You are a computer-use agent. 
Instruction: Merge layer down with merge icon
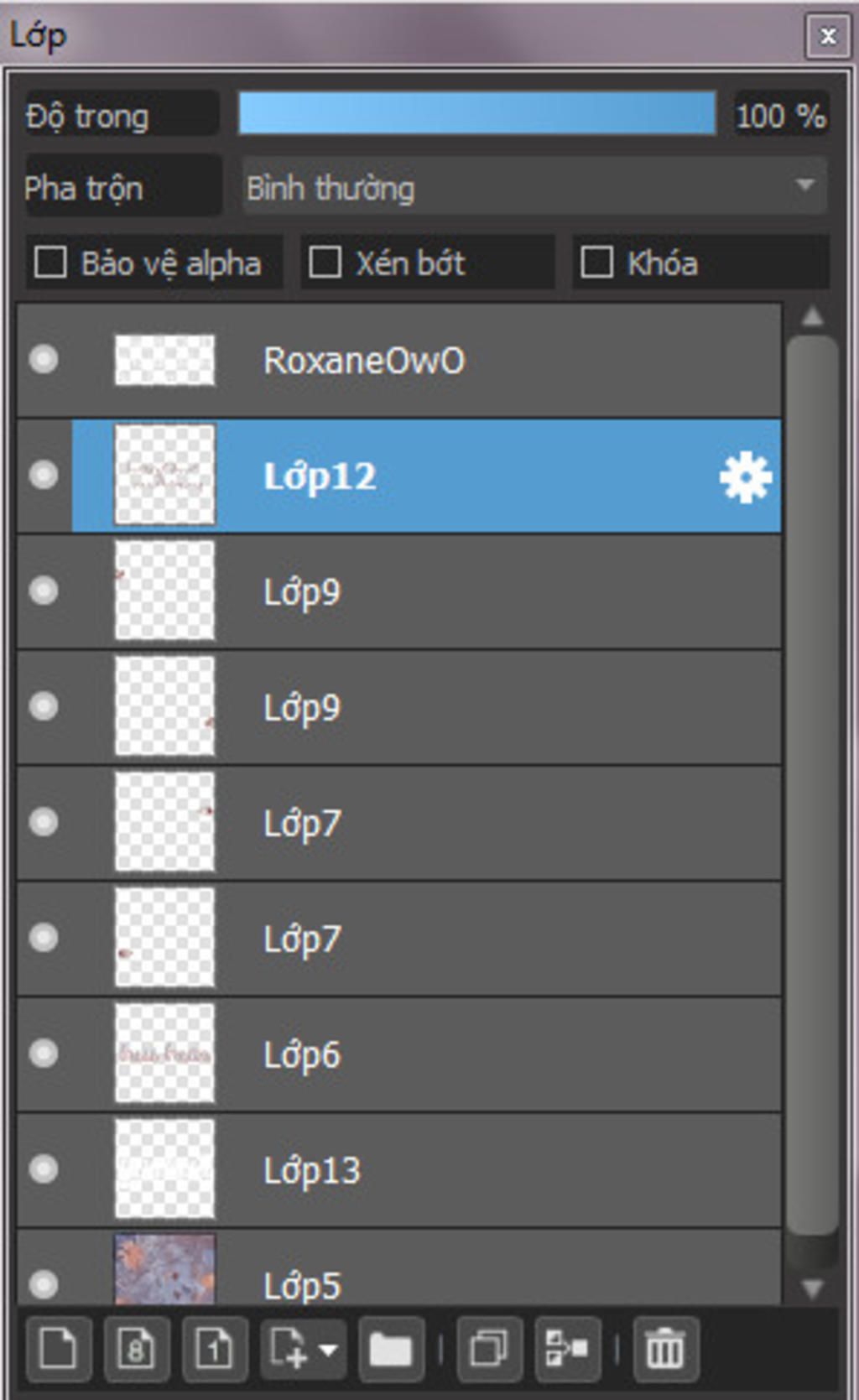(x=568, y=1350)
